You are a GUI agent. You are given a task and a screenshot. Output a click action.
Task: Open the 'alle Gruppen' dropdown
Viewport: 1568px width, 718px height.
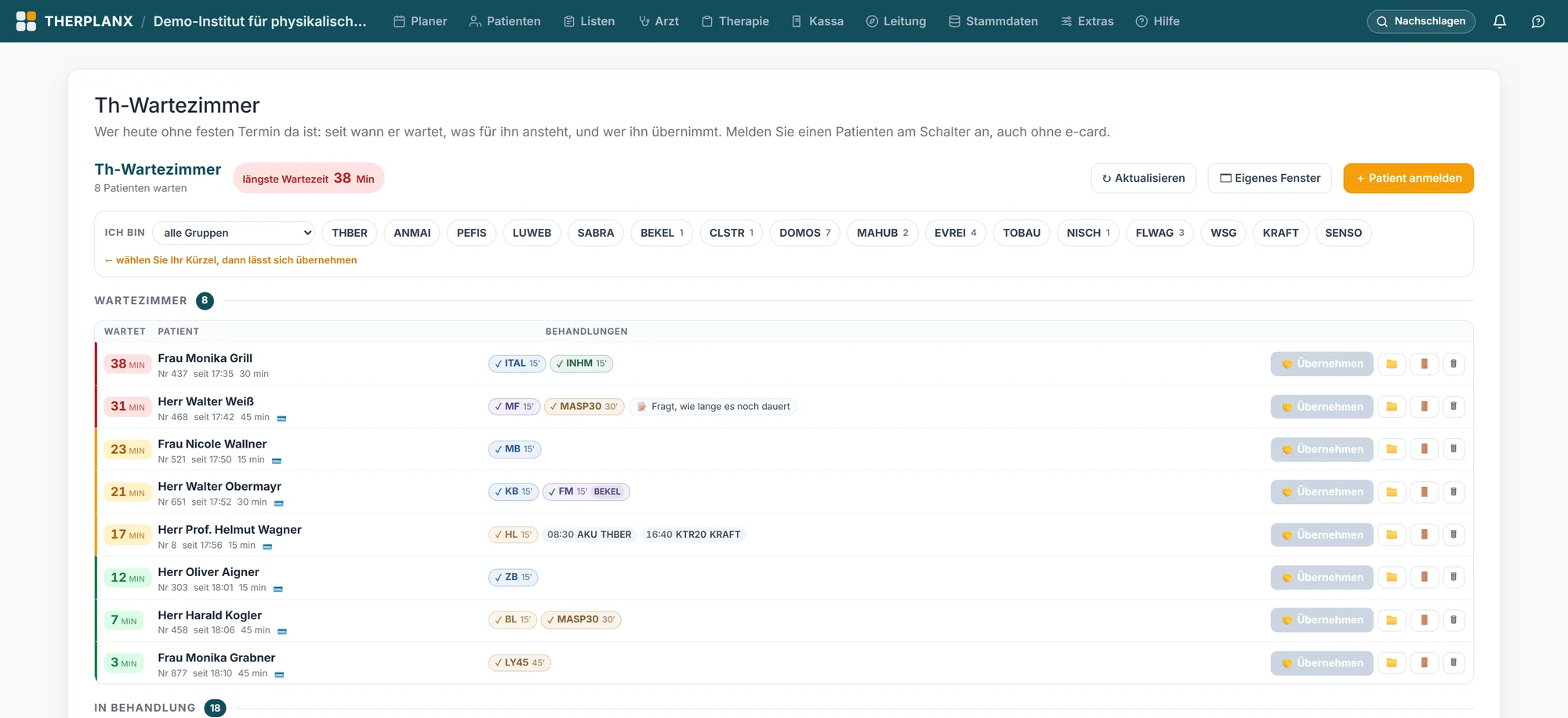coord(234,233)
